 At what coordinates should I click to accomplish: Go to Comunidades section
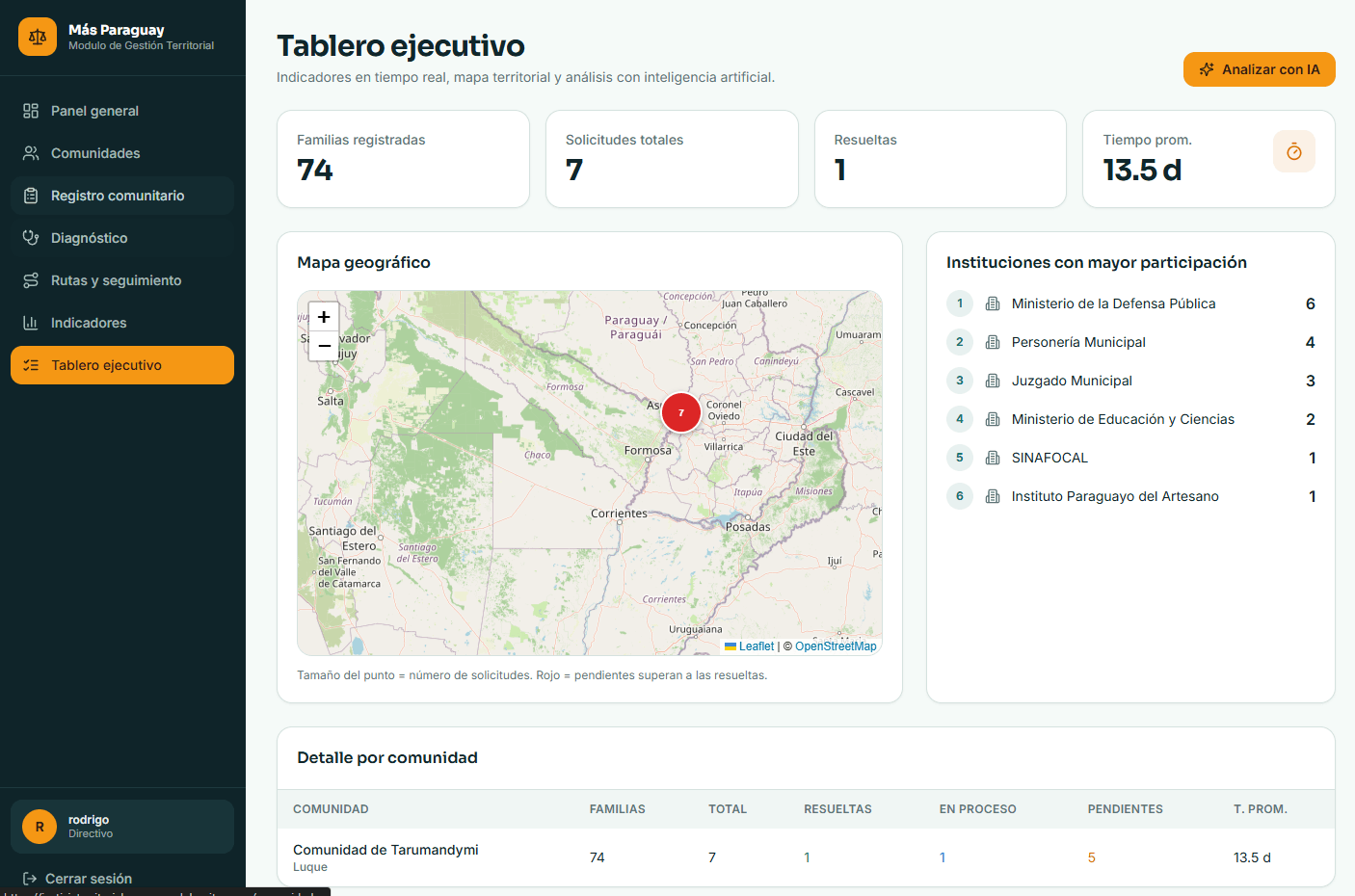click(122, 153)
